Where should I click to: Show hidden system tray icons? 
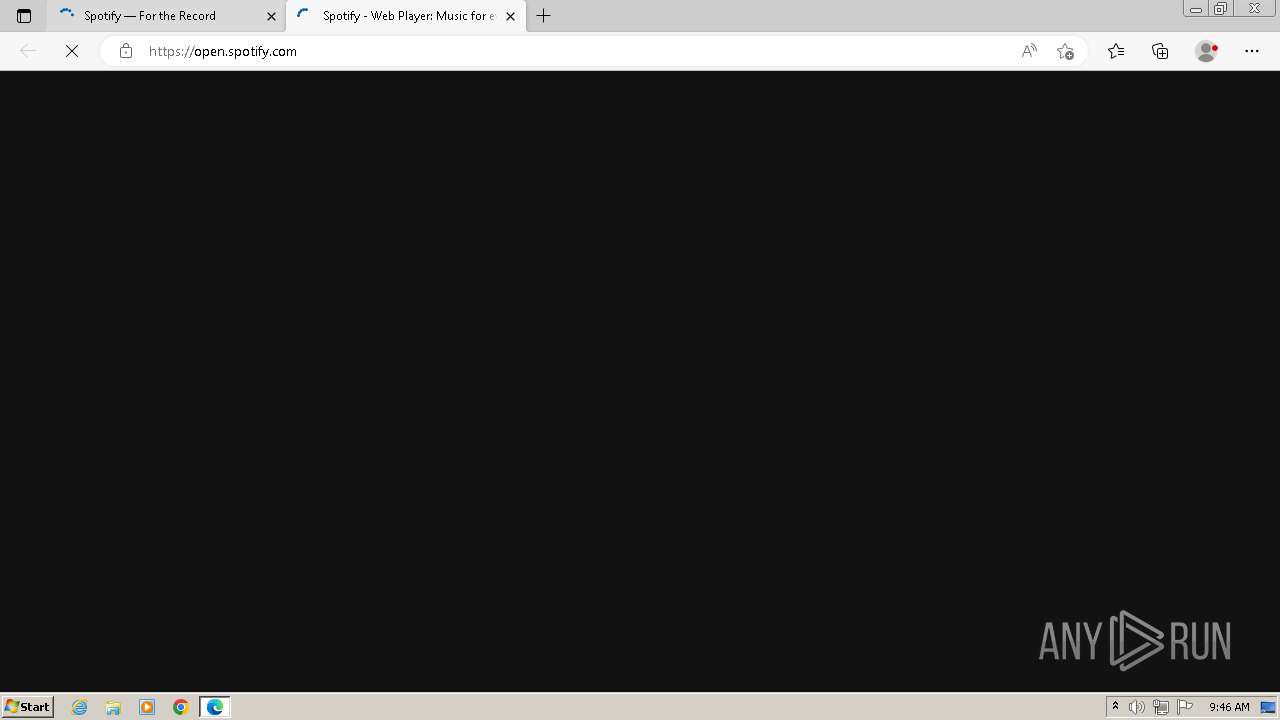[1115, 707]
